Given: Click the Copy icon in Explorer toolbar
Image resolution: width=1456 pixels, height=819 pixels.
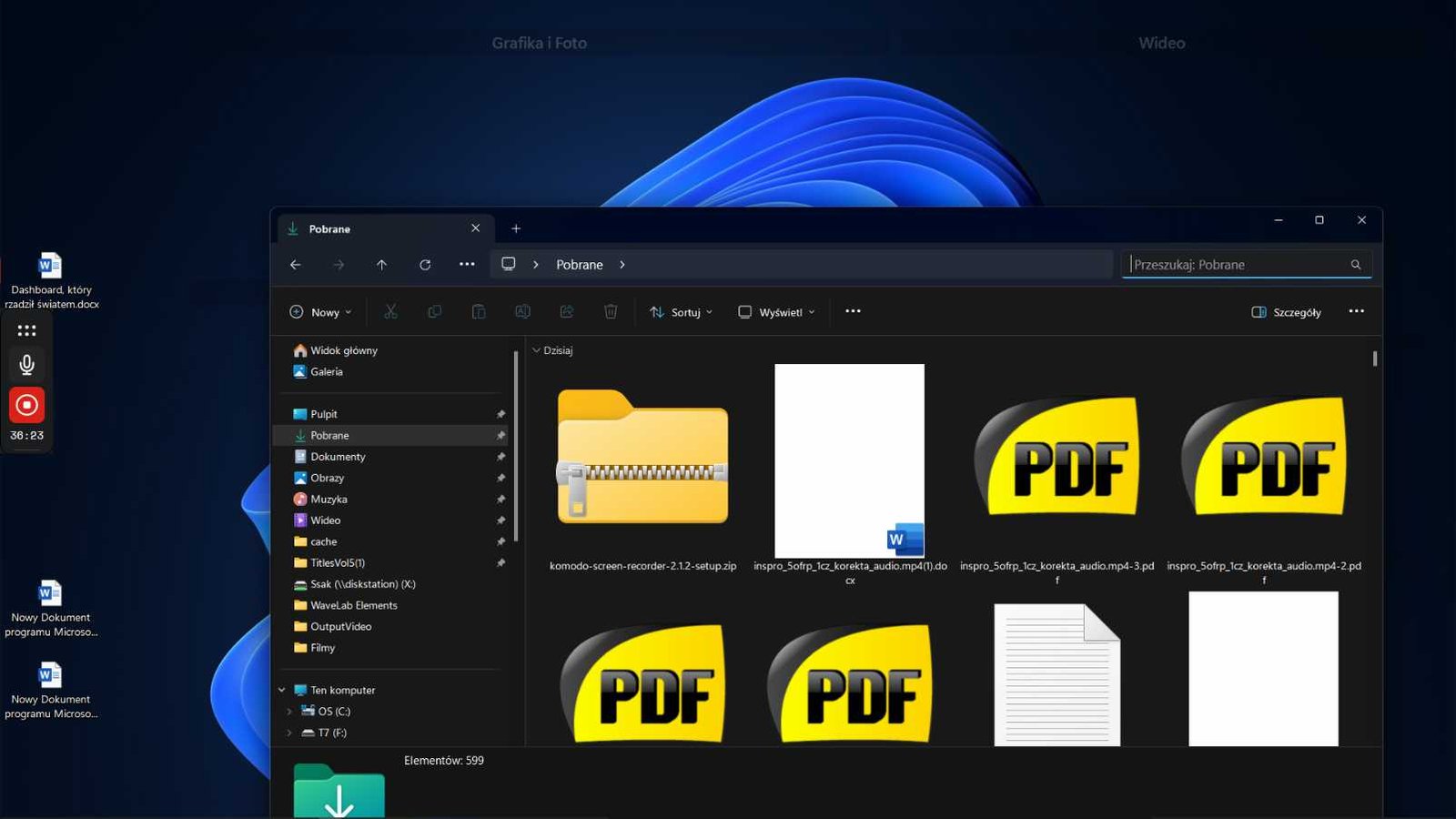Looking at the screenshot, I should point(435,312).
